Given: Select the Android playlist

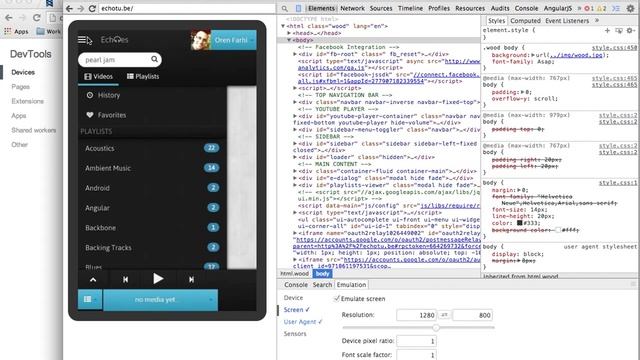Looking at the screenshot, I should (152, 188).
